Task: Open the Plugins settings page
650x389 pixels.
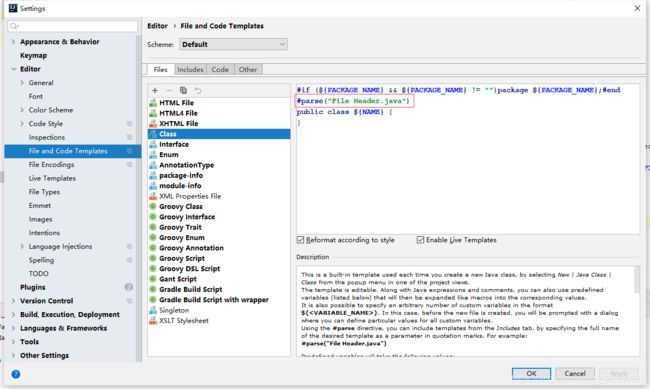Action: [x=33, y=287]
